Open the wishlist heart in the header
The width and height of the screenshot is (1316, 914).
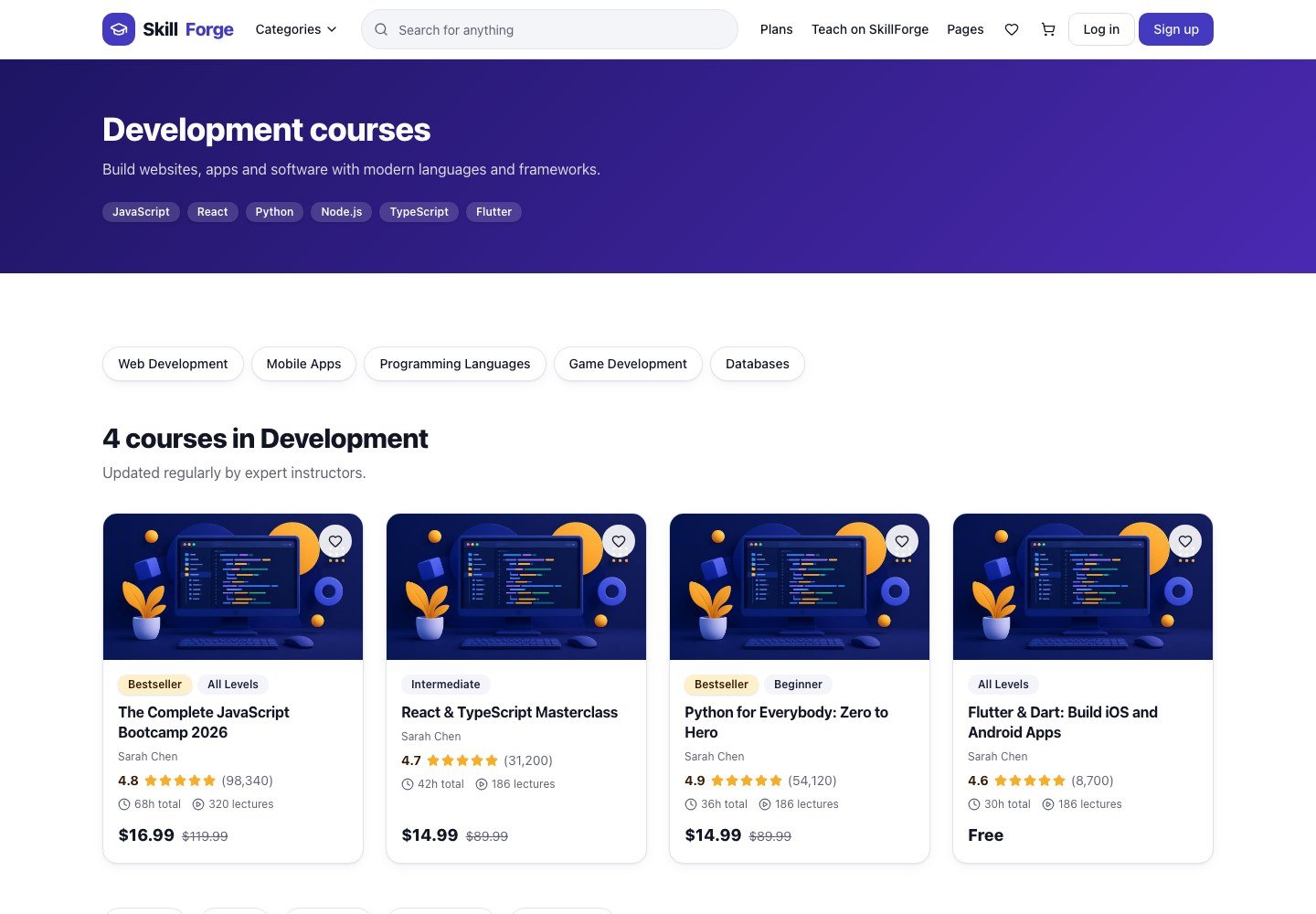[x=1012, y=29]
